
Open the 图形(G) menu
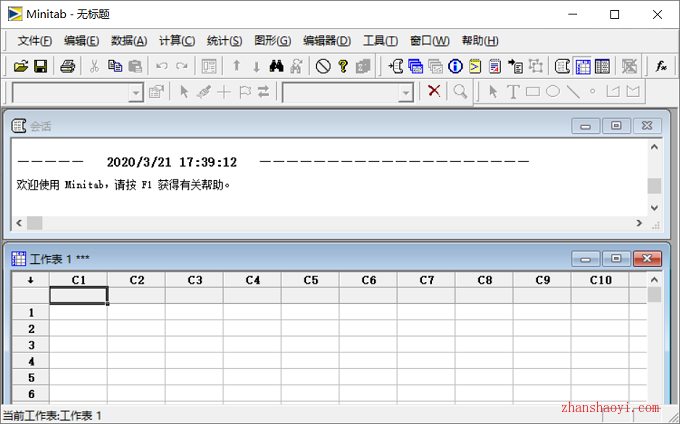(x=272, y=41)
